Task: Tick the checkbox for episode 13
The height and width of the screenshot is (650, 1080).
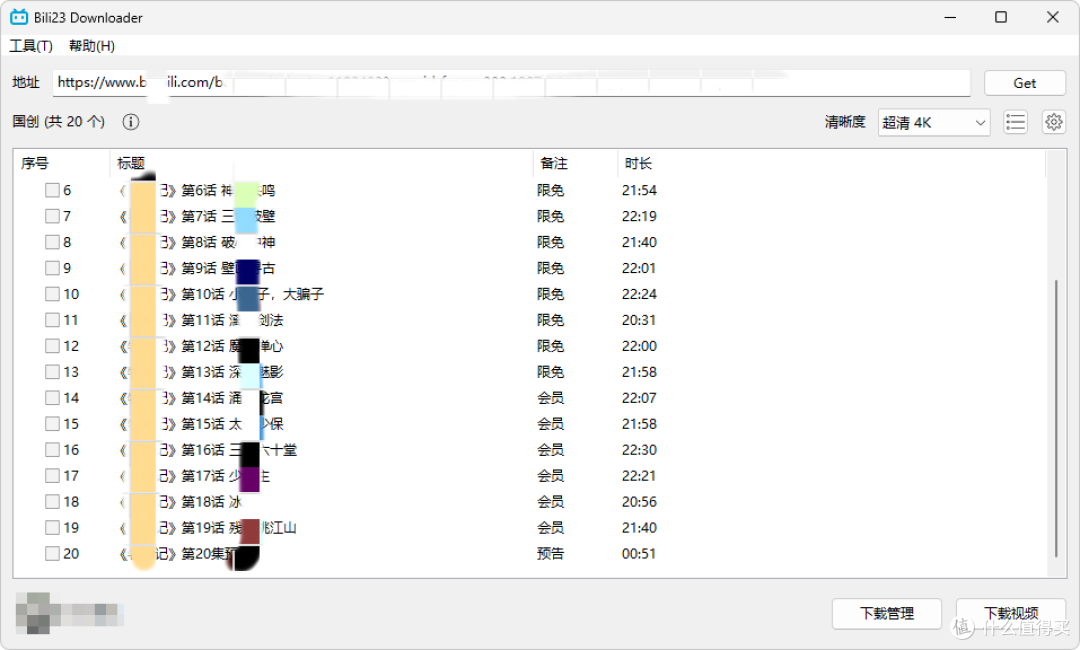Action: click(52, 372)
